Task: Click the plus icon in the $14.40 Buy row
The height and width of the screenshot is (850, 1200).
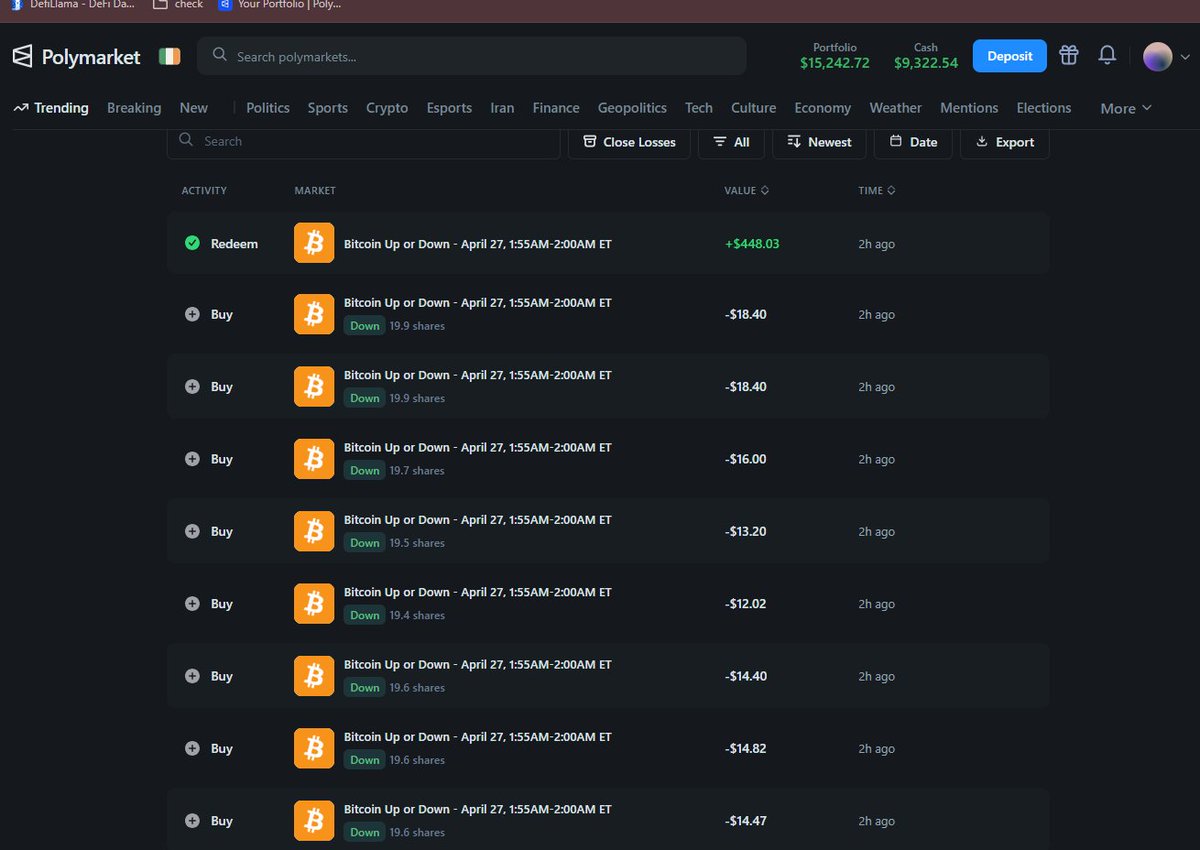Action: (x=192, y=676)
